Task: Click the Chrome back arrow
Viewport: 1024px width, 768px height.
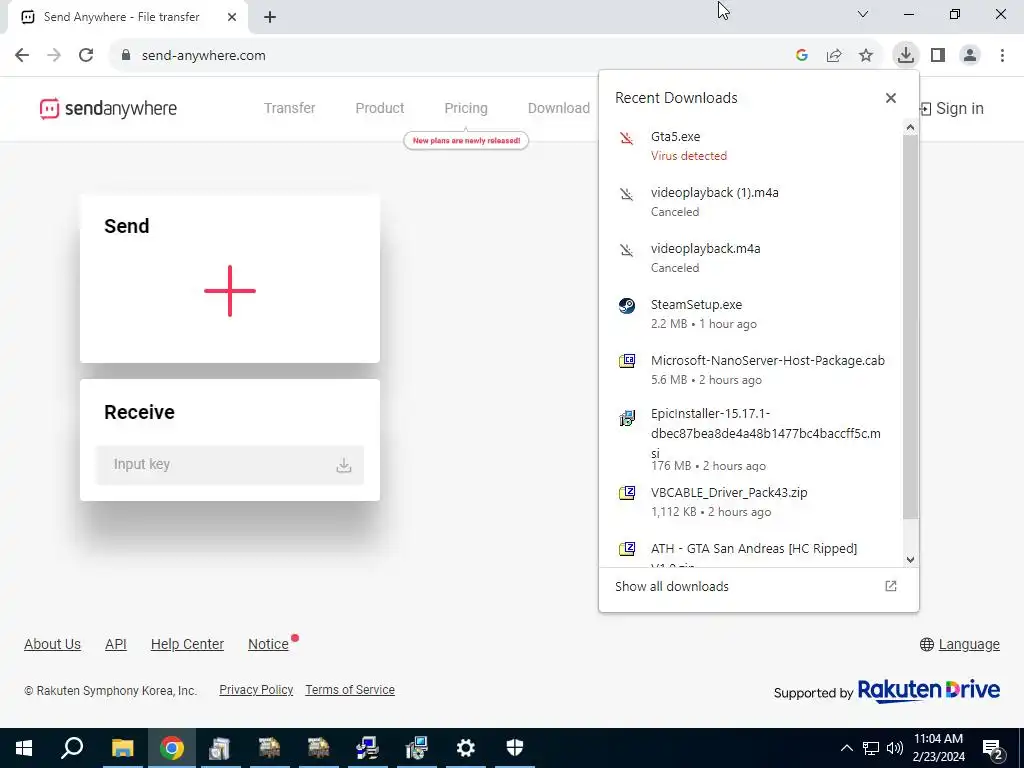Action: (22, 56)
